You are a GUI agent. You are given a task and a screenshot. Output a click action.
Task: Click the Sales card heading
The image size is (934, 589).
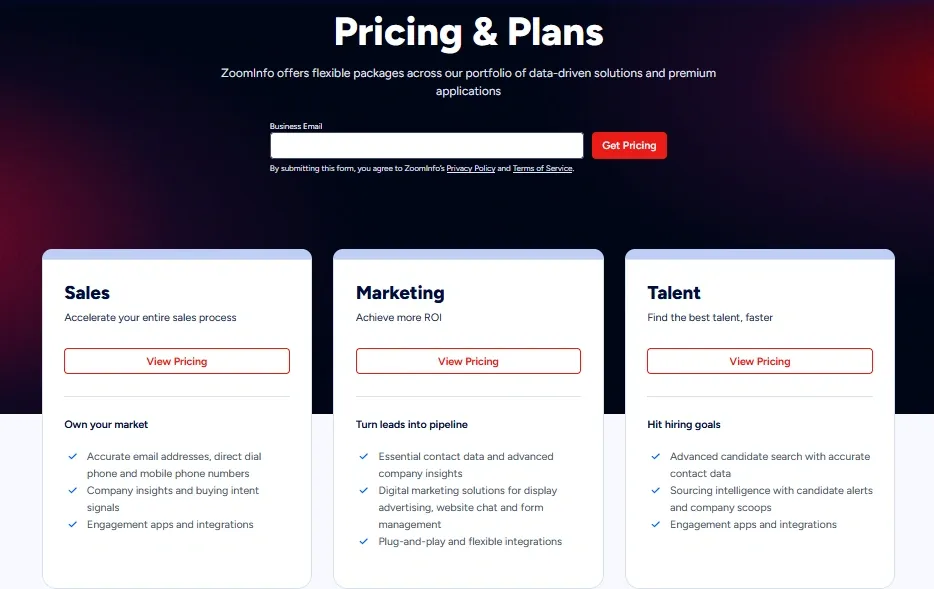point(87,293)
